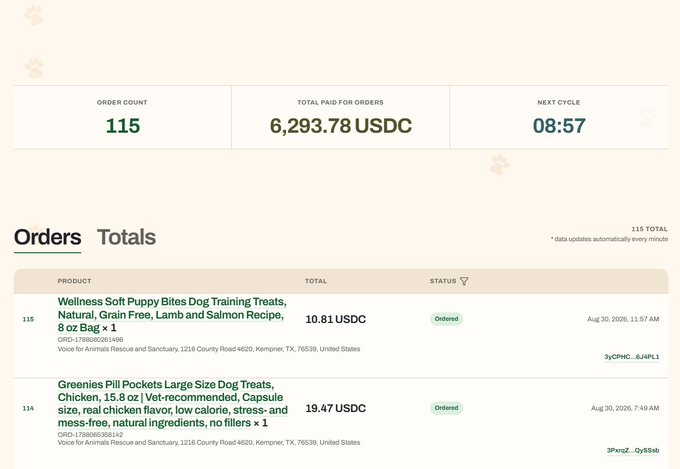The image size is (680, 469).
Task: Click the STATUS column header label
Action: pyautogui.click(x=443, y=281)
